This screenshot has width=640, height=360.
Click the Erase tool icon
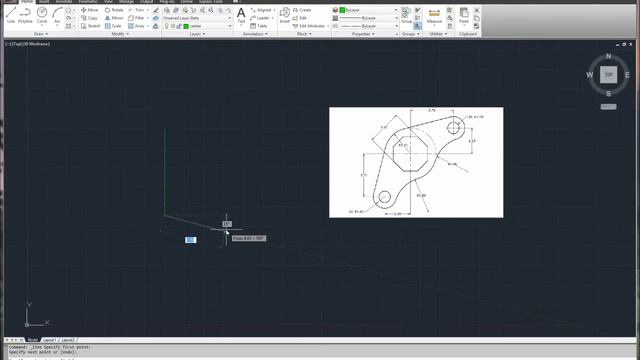click(156, 10)
